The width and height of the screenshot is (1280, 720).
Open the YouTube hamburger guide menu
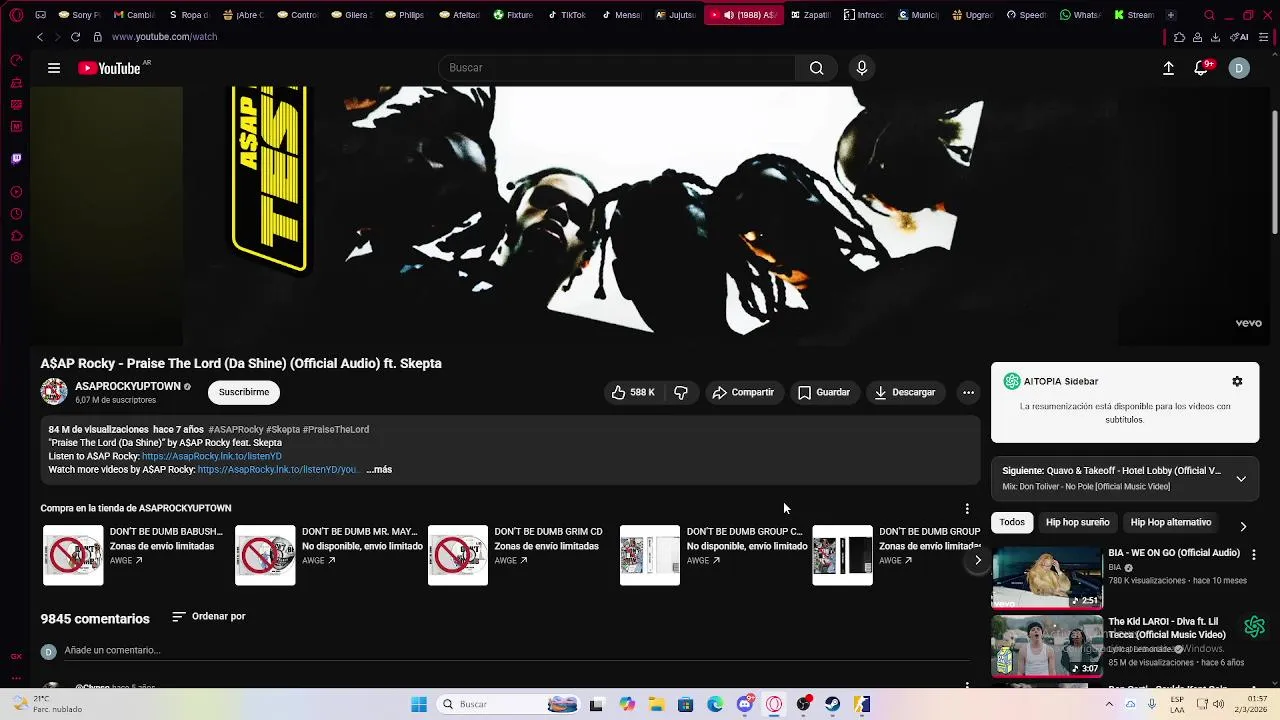tap(54, 68)
